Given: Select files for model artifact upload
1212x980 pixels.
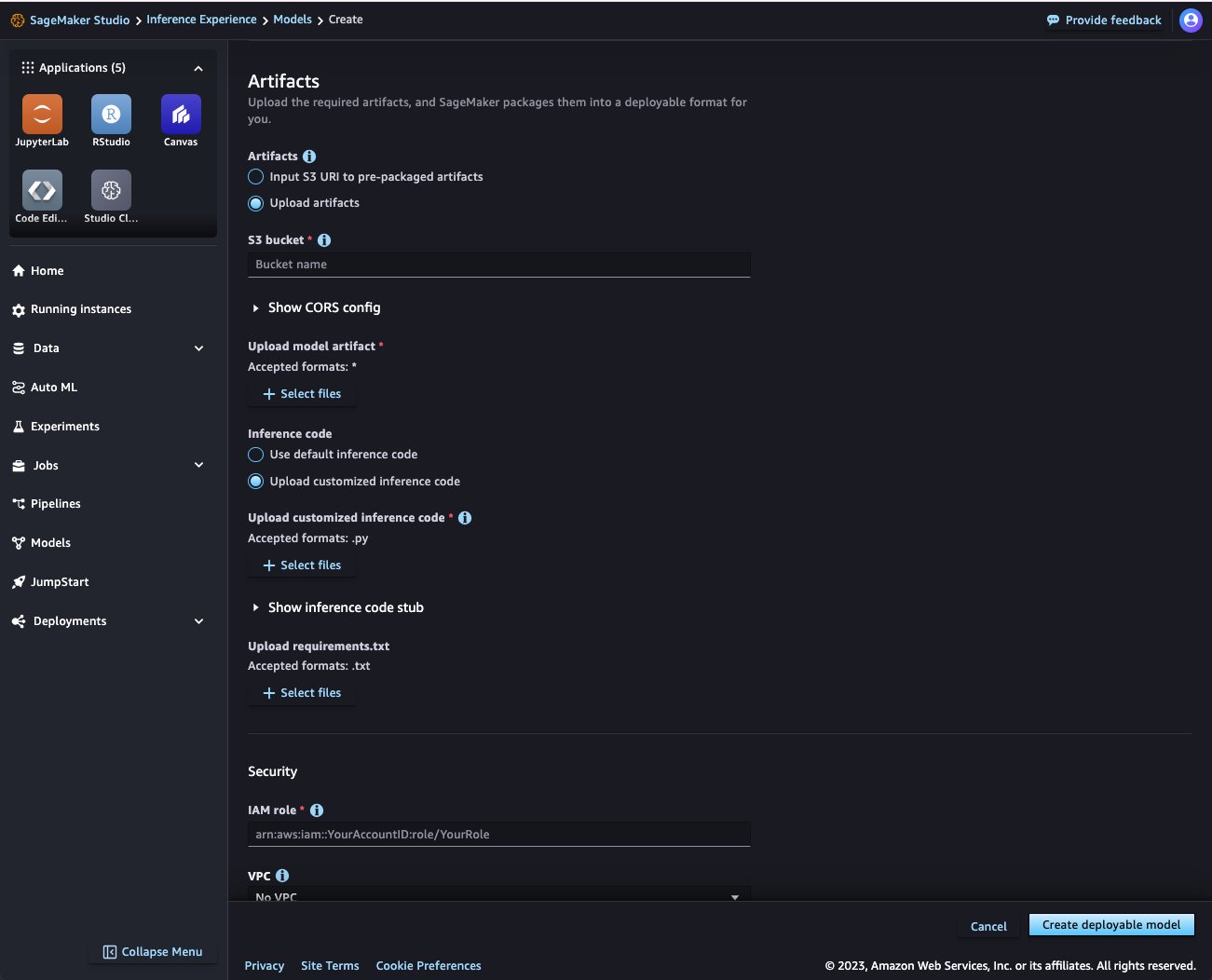Looking at the screenshot, I should (x=302, y=394).
